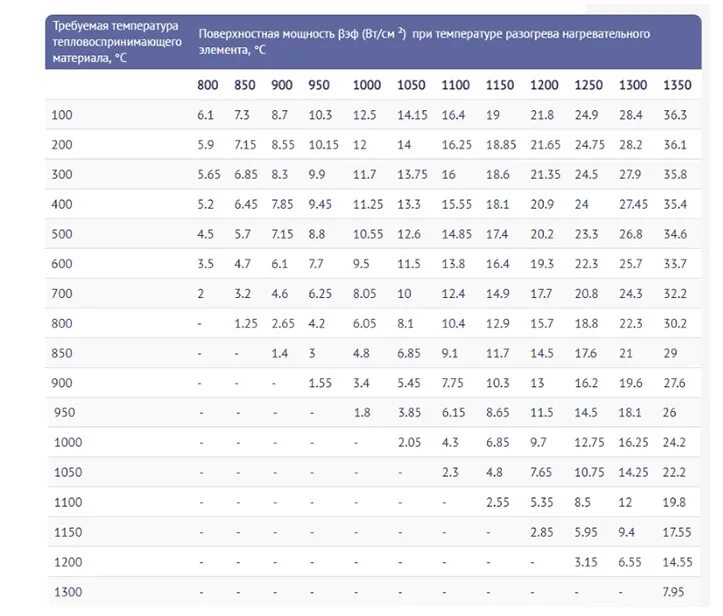Click the value 1.55 cell
This screenshot has width=723, height=616.
coord(320,383)
